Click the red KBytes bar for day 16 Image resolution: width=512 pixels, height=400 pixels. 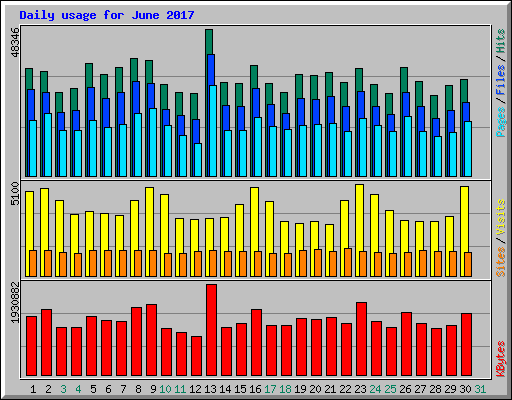pyautogui.click(x=256, y=342)
